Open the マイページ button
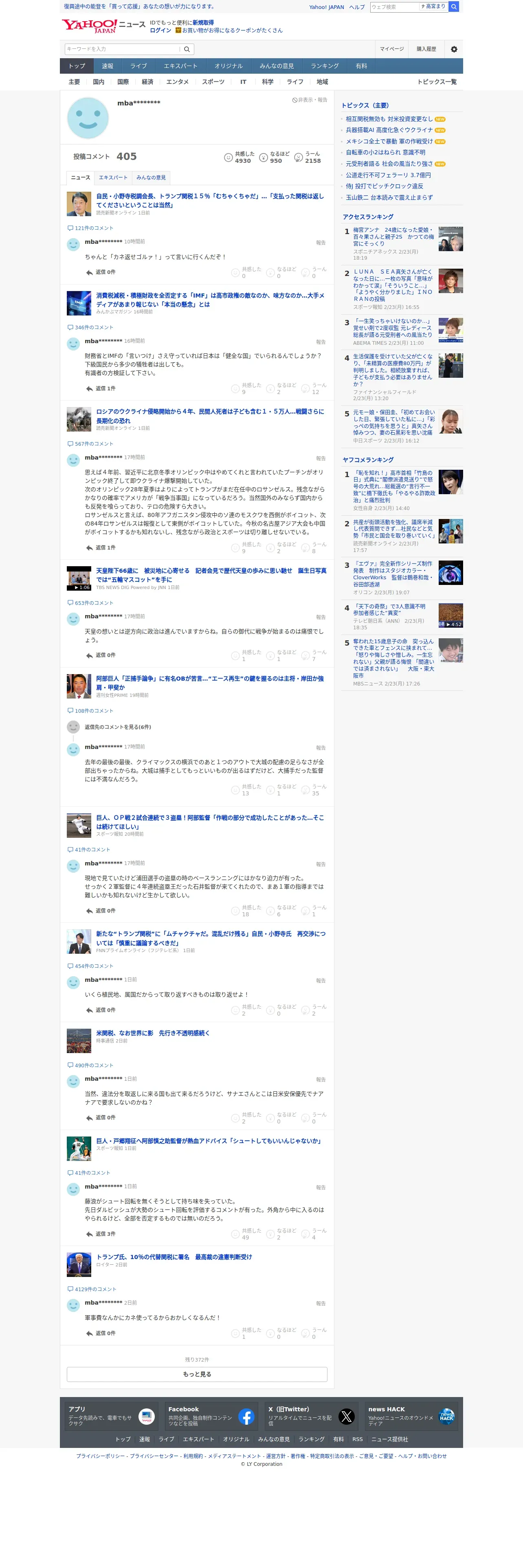Viewport: 523px width, 1568px height. [x=391, y=49]
